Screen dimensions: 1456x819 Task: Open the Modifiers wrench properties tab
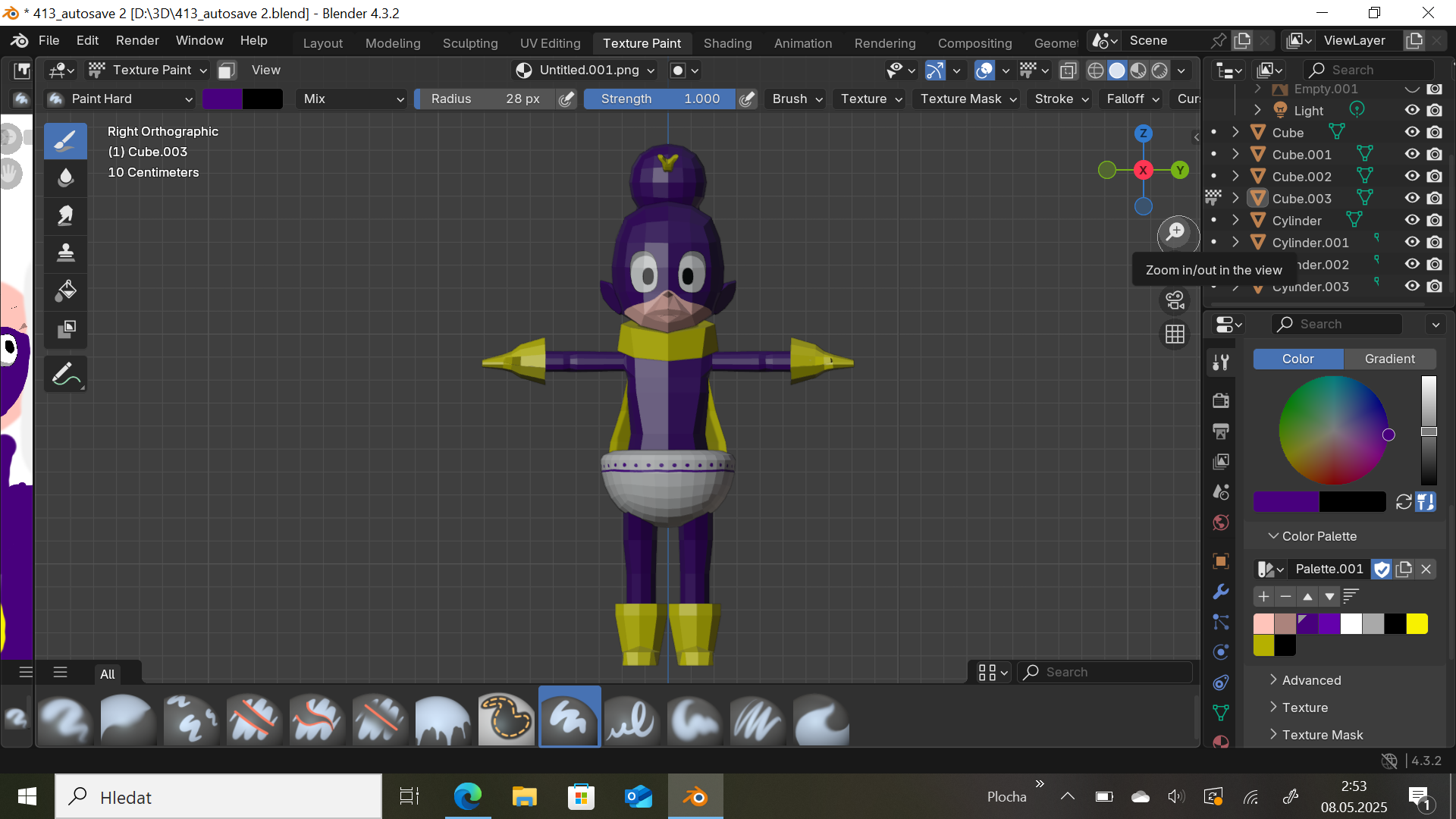[x=1221, y=591]
